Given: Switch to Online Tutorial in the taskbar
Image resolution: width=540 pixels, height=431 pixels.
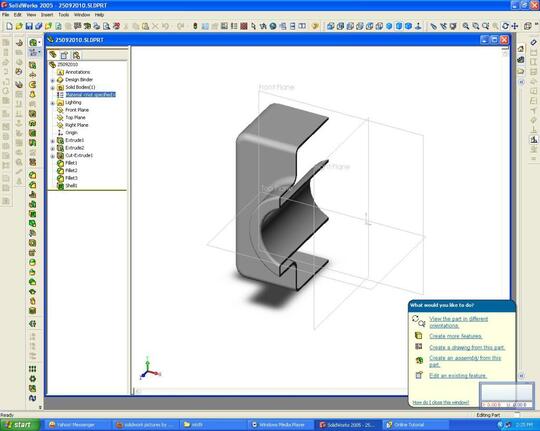Looking at the screenshot, I should click(415, 425).
